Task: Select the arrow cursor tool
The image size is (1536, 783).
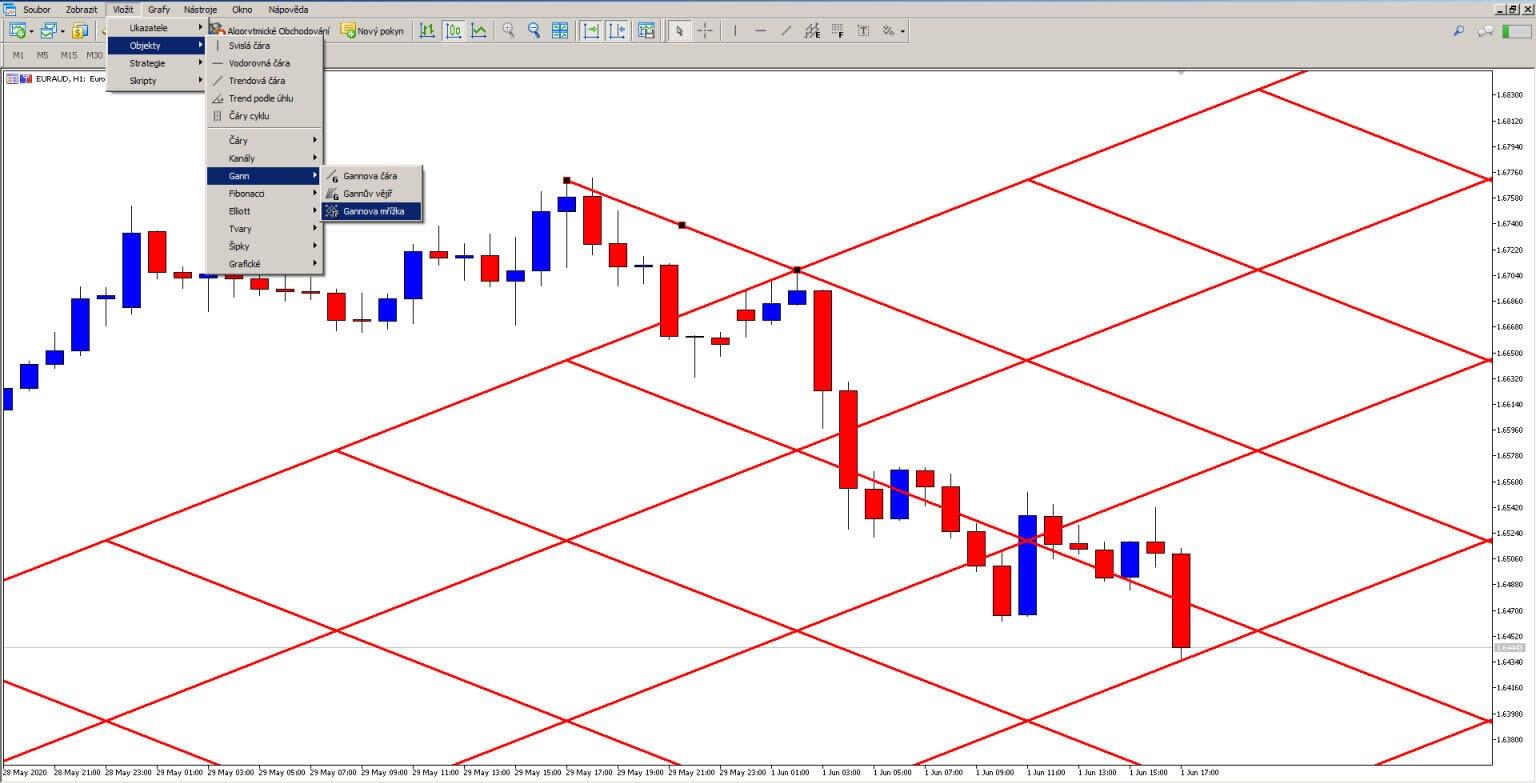Action: 679,31
